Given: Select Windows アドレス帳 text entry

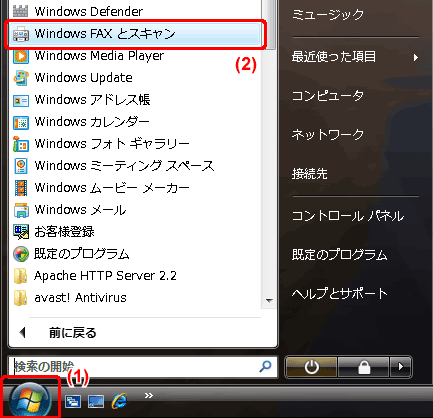Looking at the screenshot, I should [92, 100].
